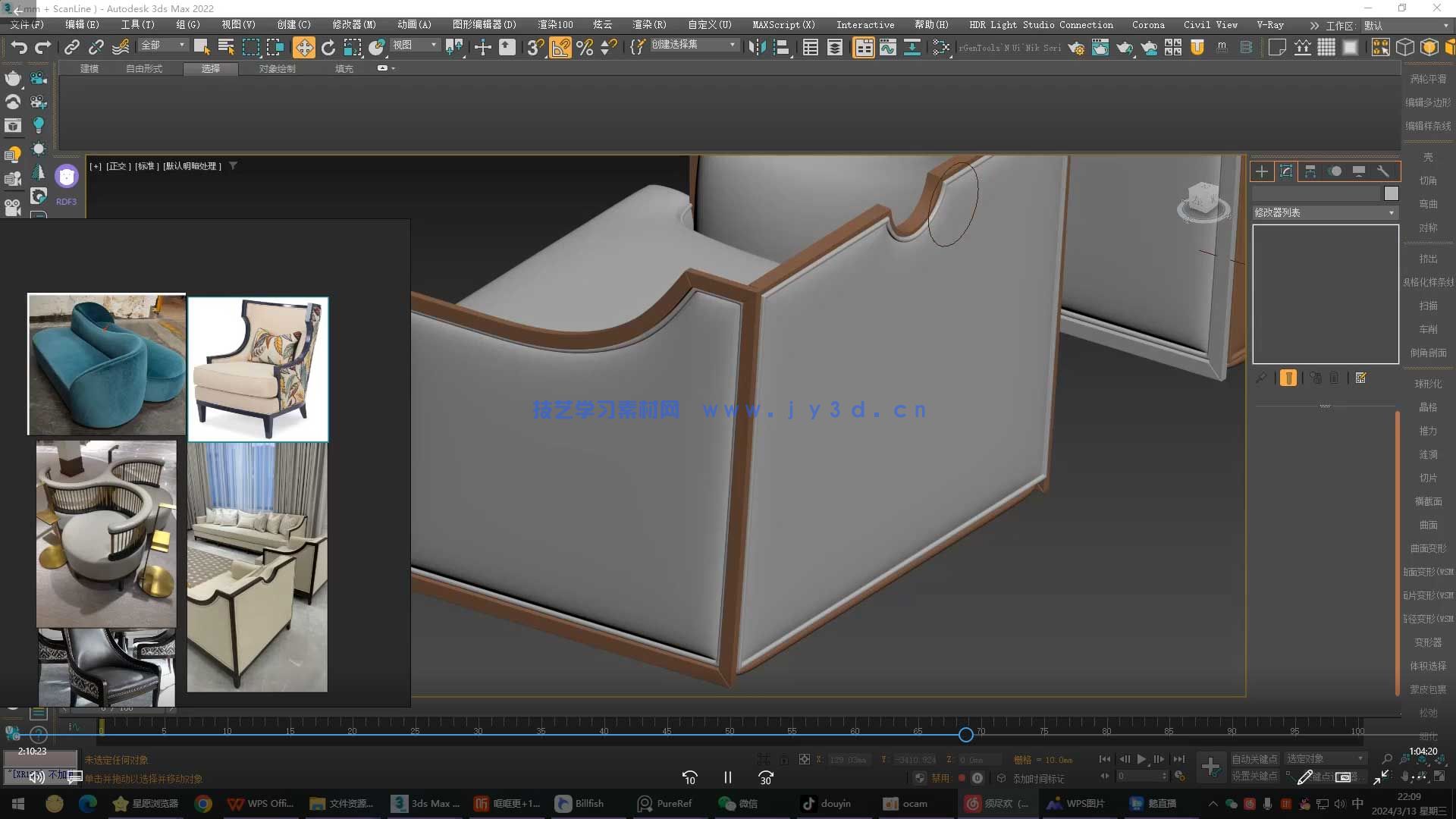1456x819 pixels.
Task: Open the selection filter 全部 dropdown
Action: pyautogui.click(x=163, y=45)
